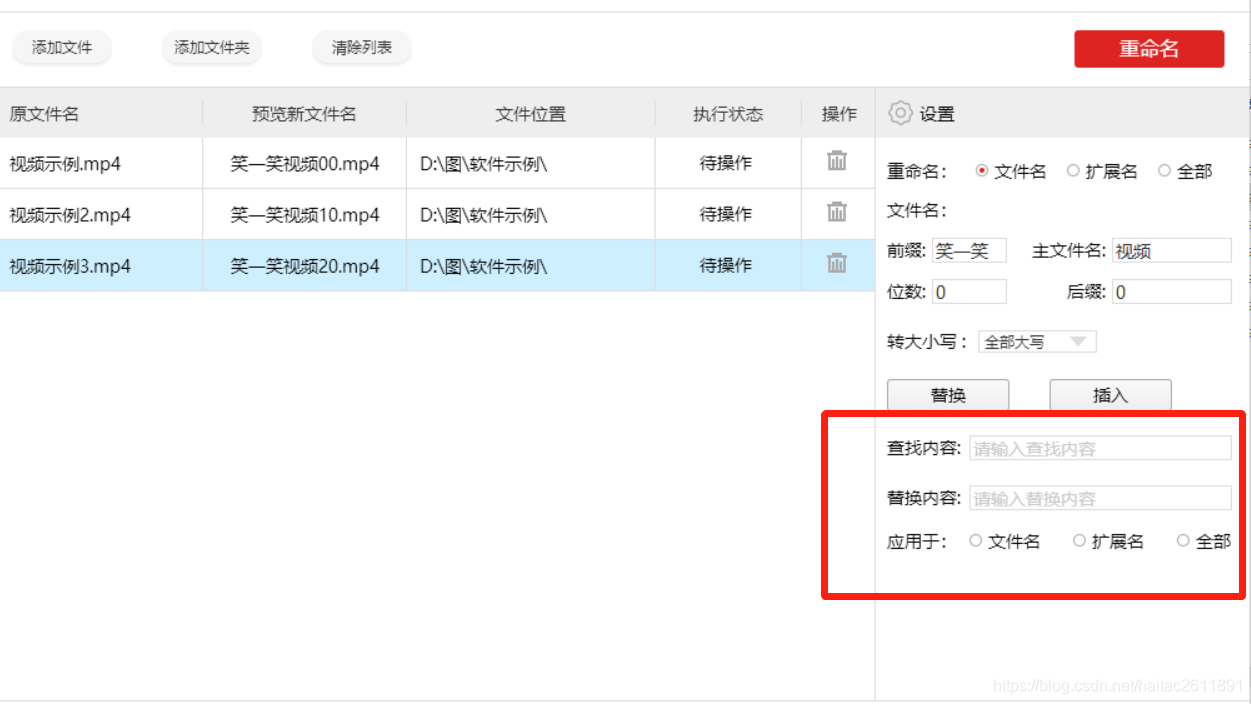Click the 操作 column header
1251x704 pixels.
[x=839, y=114]
